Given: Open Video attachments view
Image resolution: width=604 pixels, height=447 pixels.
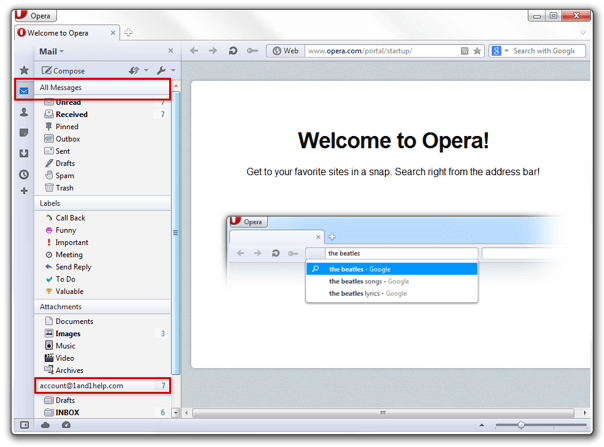Looking at the screenshot, I should [102, 358].
